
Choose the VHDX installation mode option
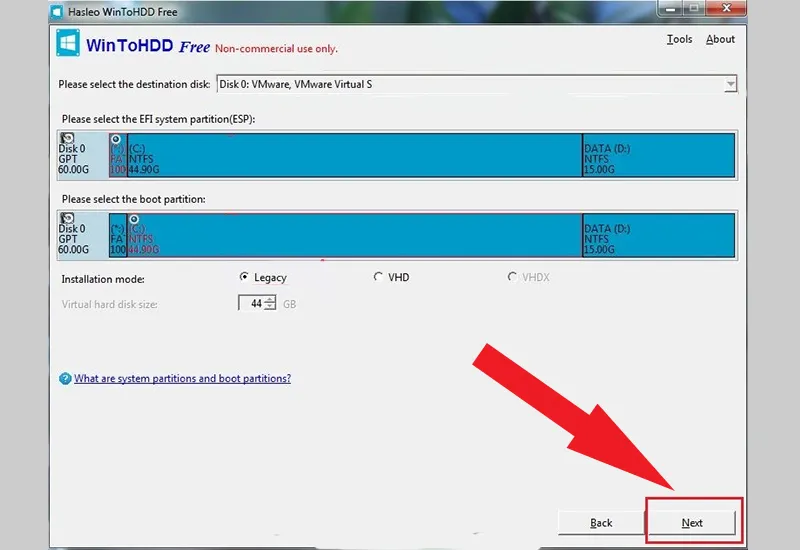click(512, 277)
